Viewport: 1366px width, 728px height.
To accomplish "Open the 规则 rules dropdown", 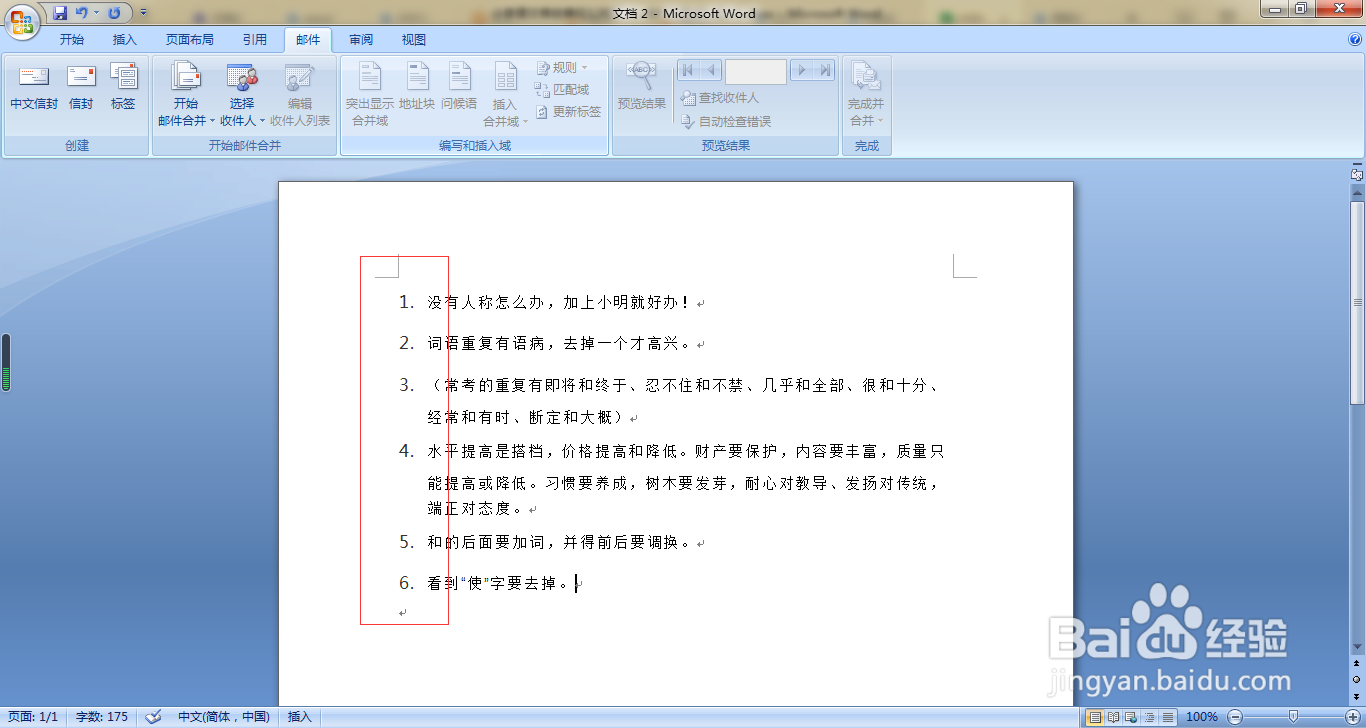I will click(562, 68).
